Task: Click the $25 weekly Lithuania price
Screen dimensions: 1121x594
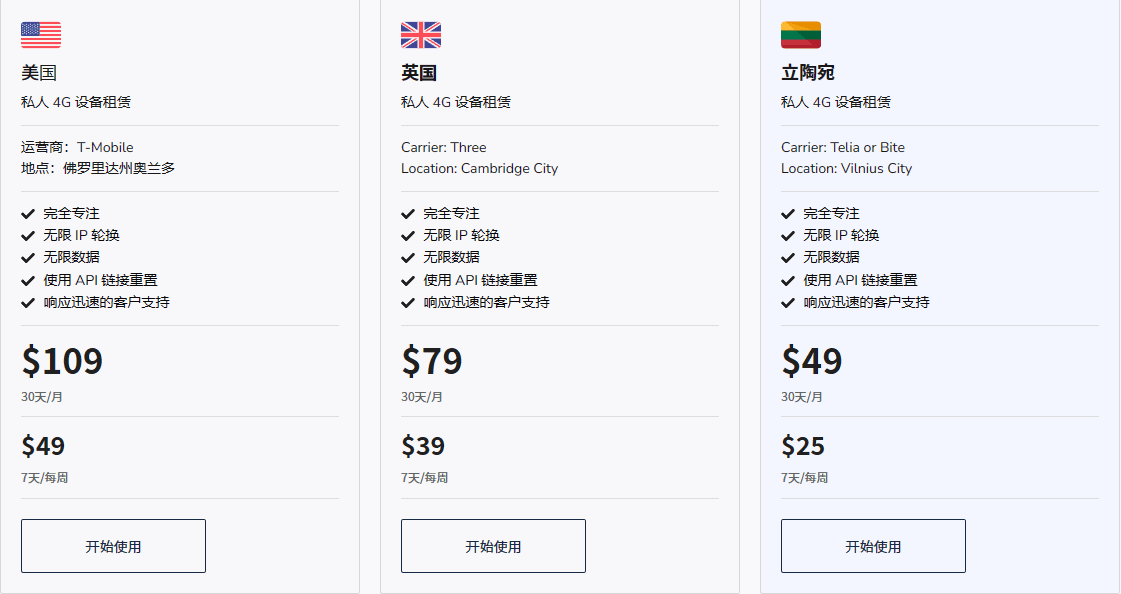Action: 803,446
